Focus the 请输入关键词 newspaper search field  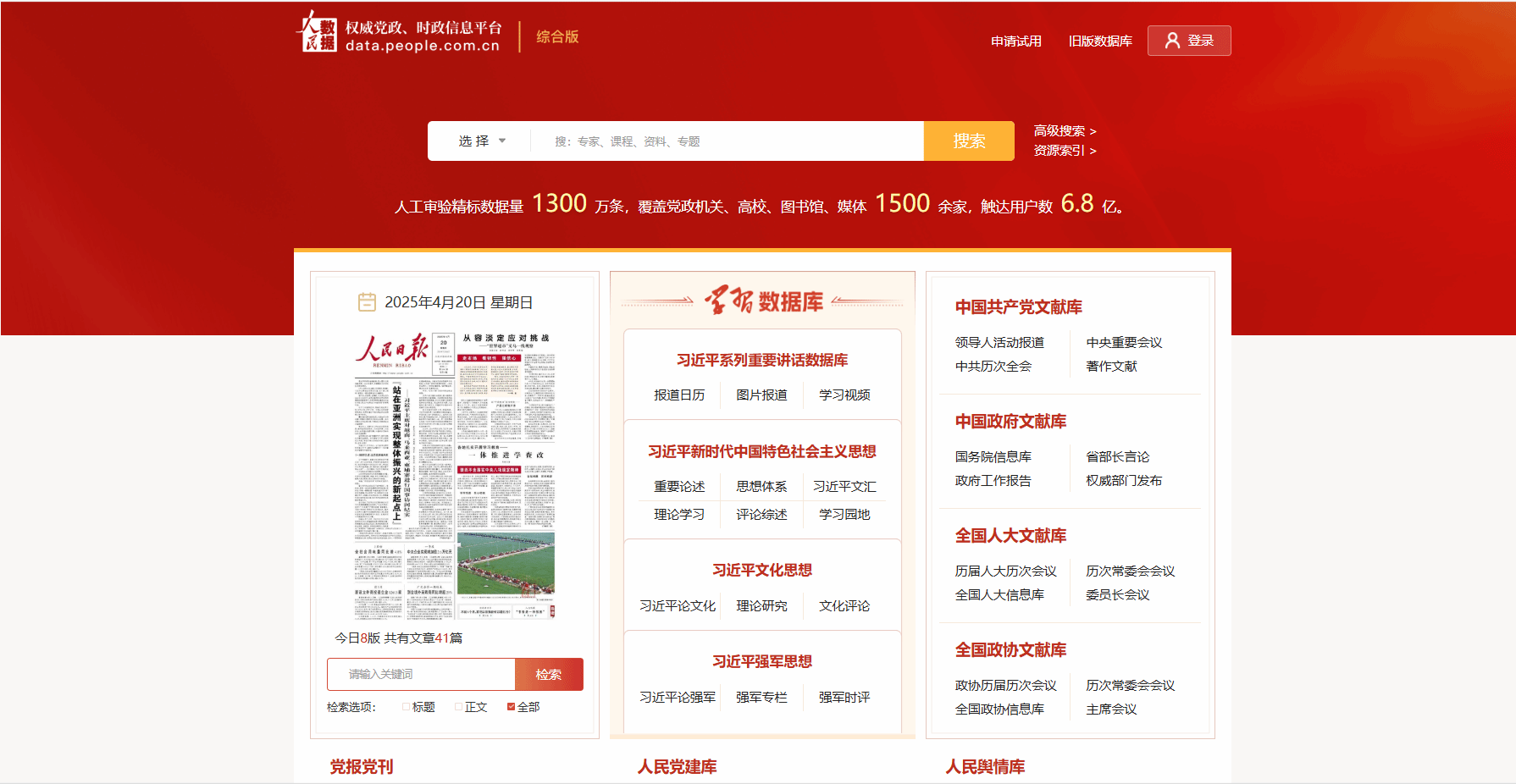click(421, 674)
